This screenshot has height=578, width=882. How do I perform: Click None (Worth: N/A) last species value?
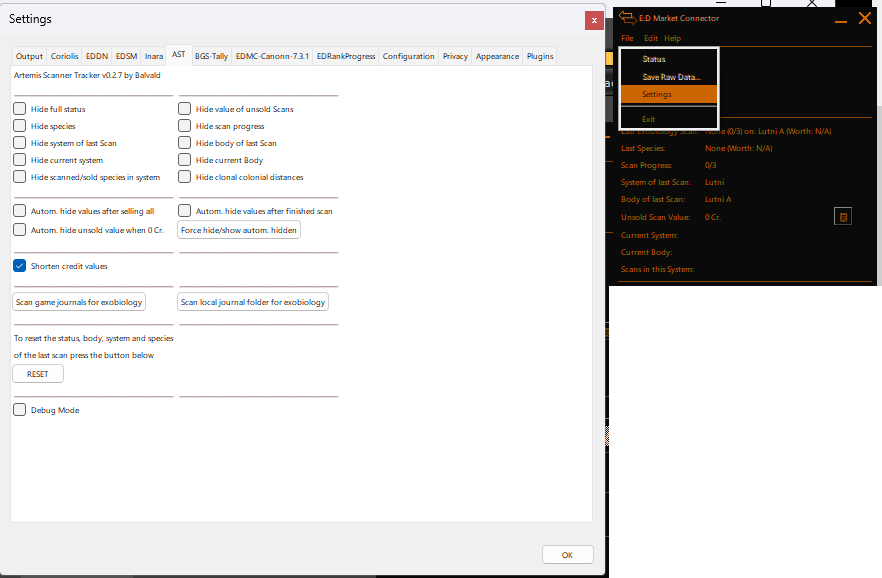[739, 148]
